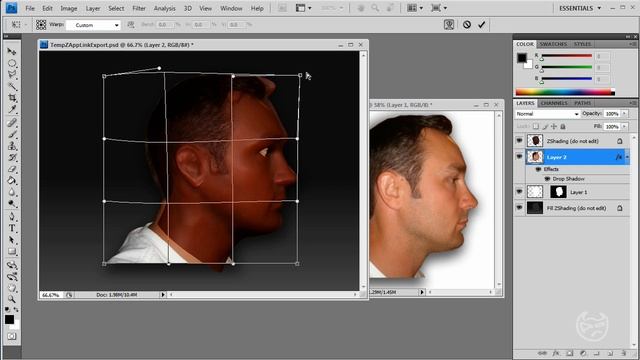Select the Pen tool

point(11,217)
